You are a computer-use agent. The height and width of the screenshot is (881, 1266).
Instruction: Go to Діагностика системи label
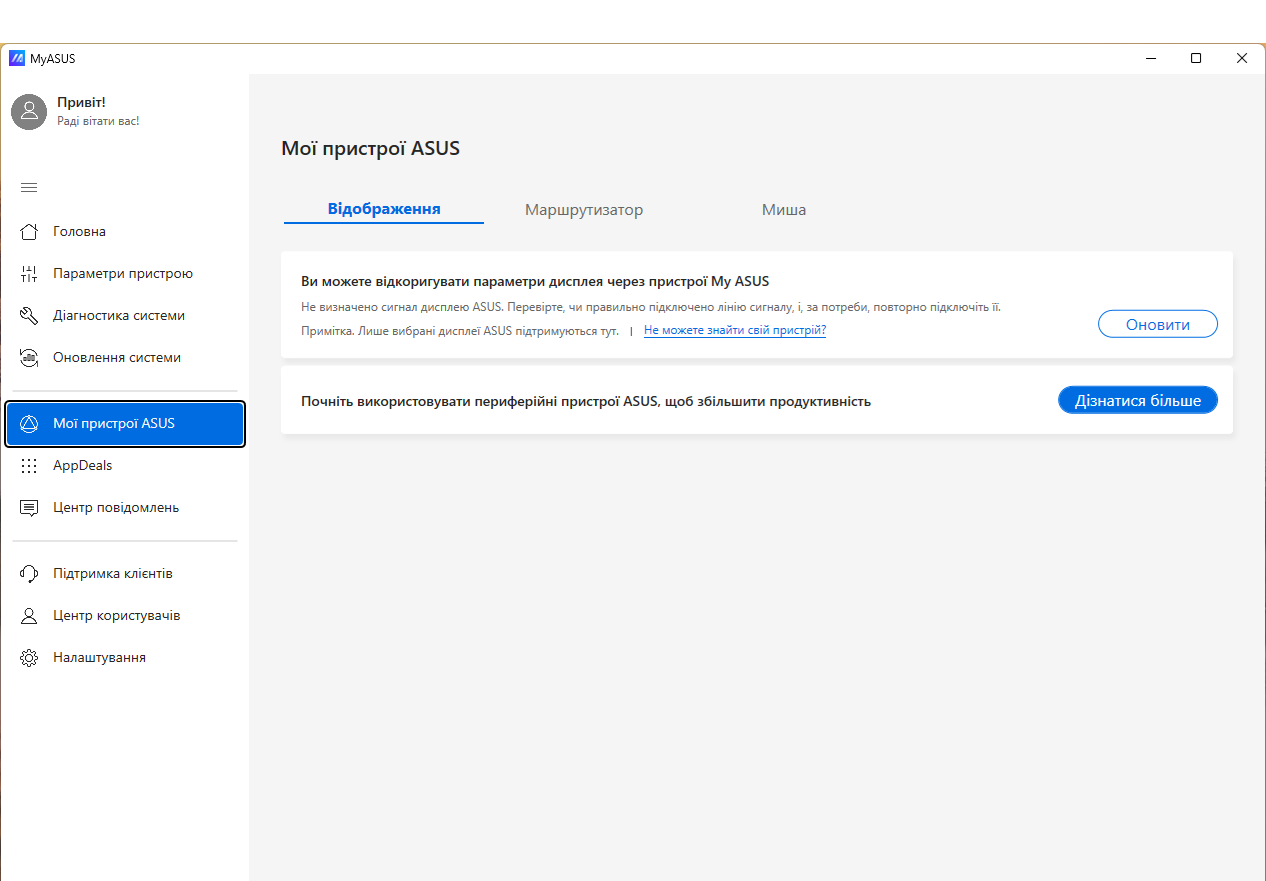(119, 315)
